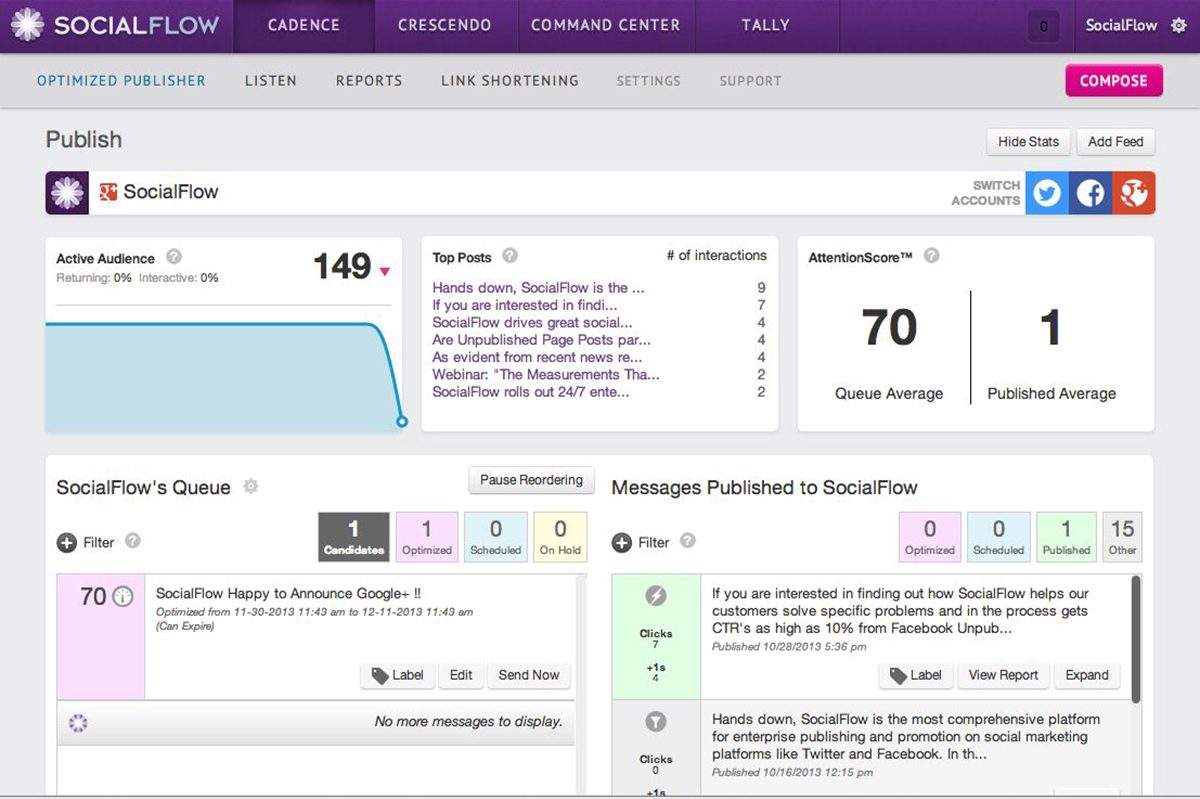1200x799 pixels.
Task: Switch accounts to the Twitter profile
Action: click(1046, 192)
